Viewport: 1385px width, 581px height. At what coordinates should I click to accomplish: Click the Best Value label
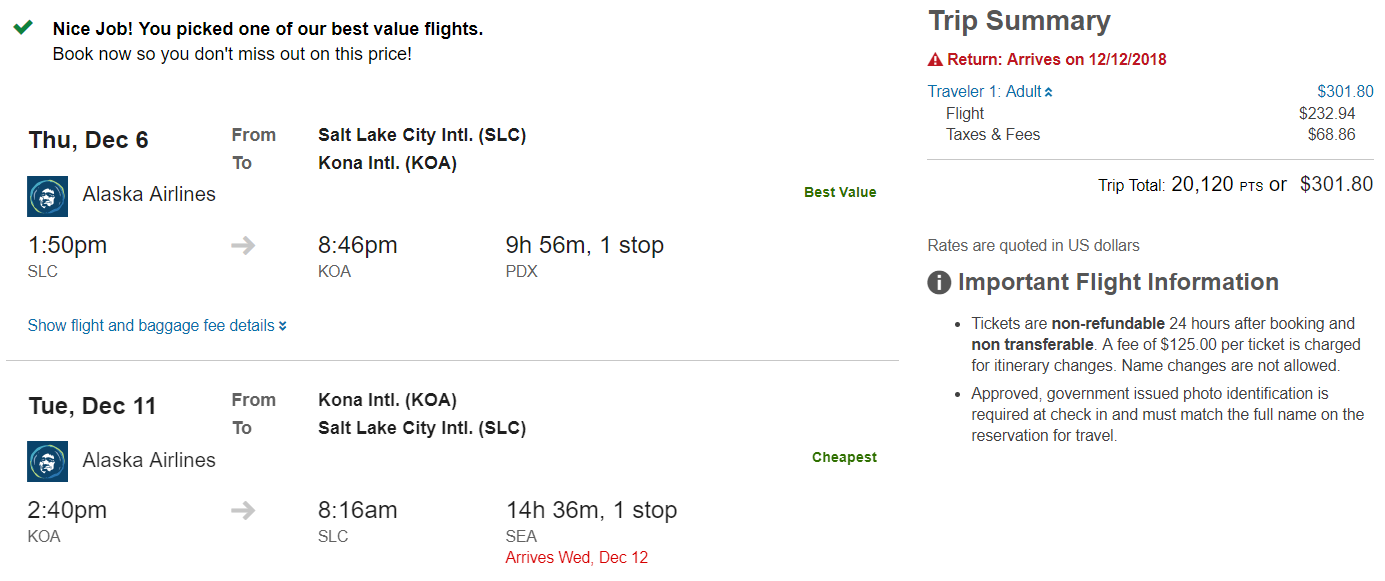[840, 192]
